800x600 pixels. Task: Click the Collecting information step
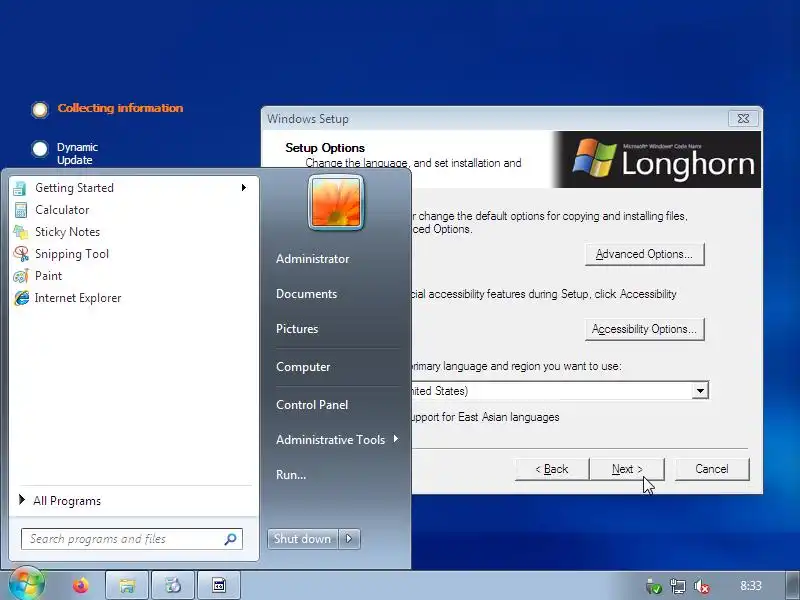click(x=120, y=108)
